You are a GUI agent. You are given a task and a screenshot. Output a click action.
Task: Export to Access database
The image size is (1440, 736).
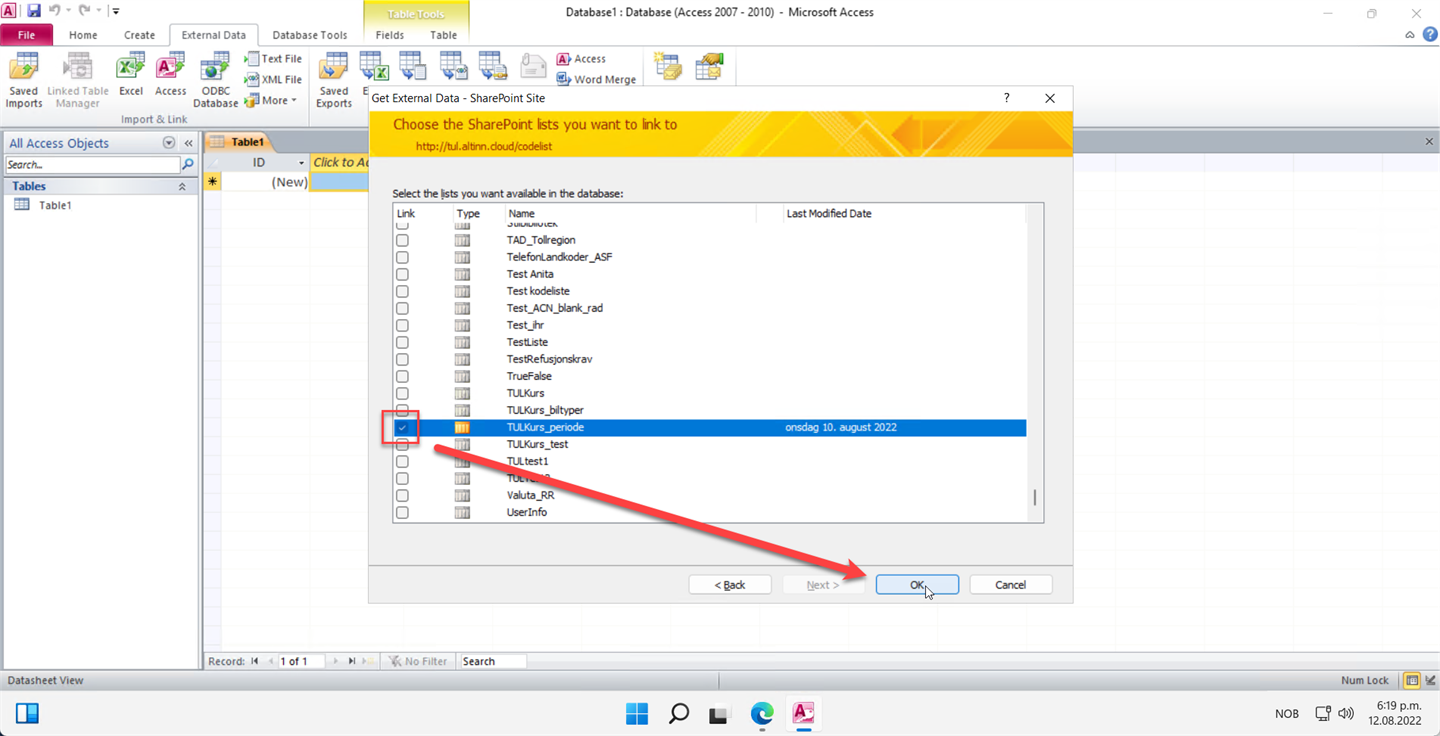(581, 59)
